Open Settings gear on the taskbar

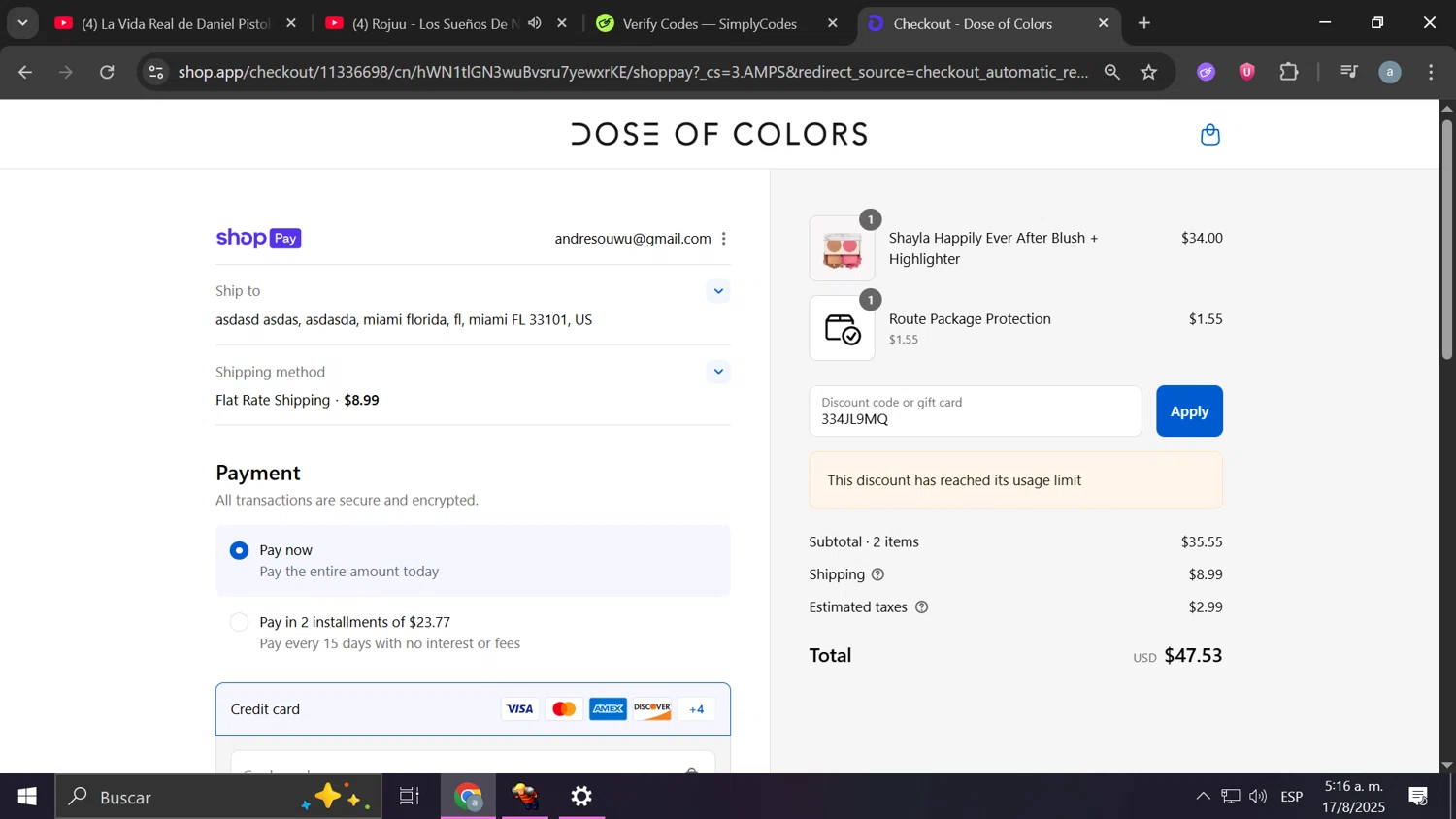581,797
